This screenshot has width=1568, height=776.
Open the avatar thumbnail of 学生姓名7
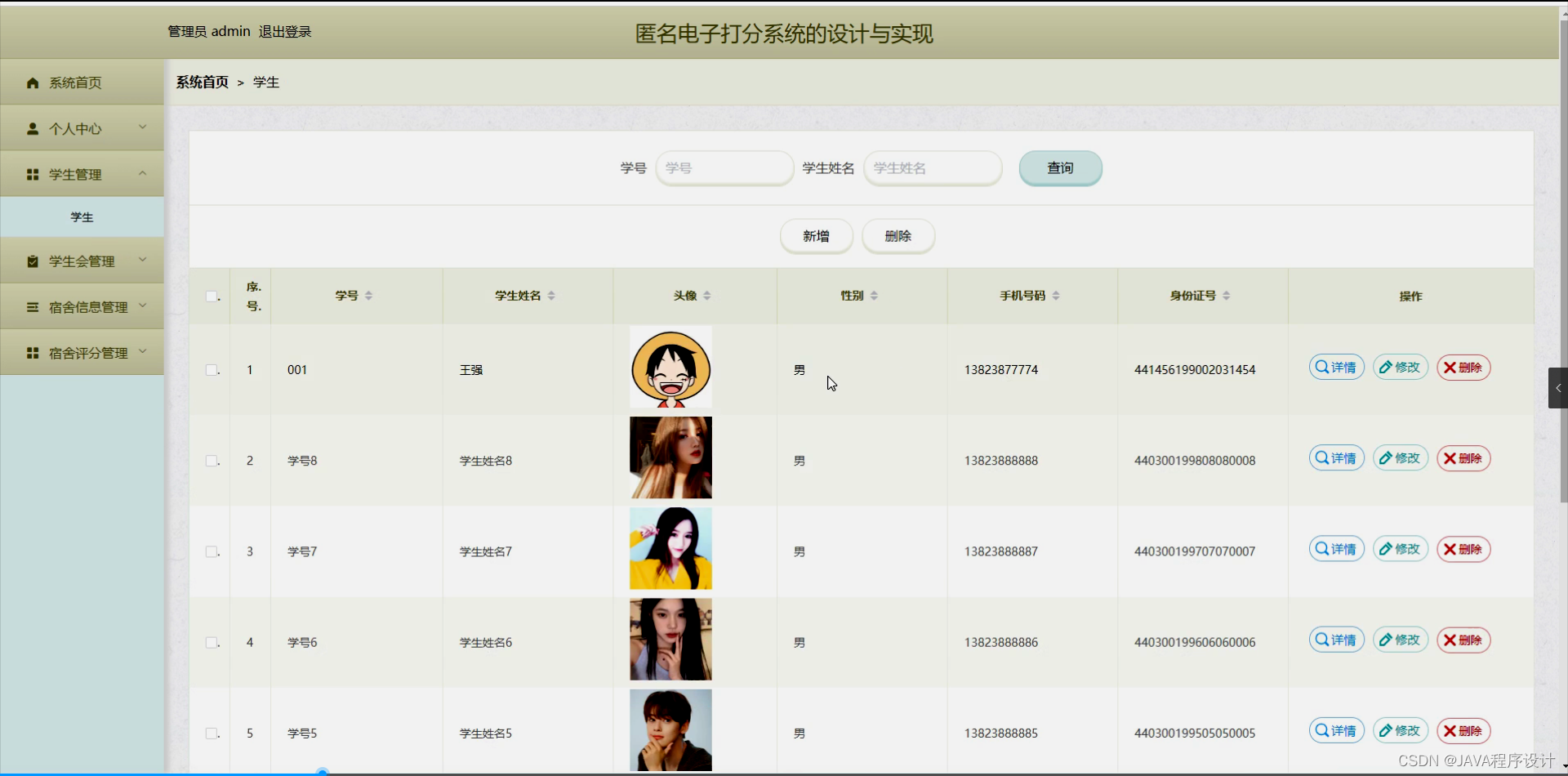(670, 548)
